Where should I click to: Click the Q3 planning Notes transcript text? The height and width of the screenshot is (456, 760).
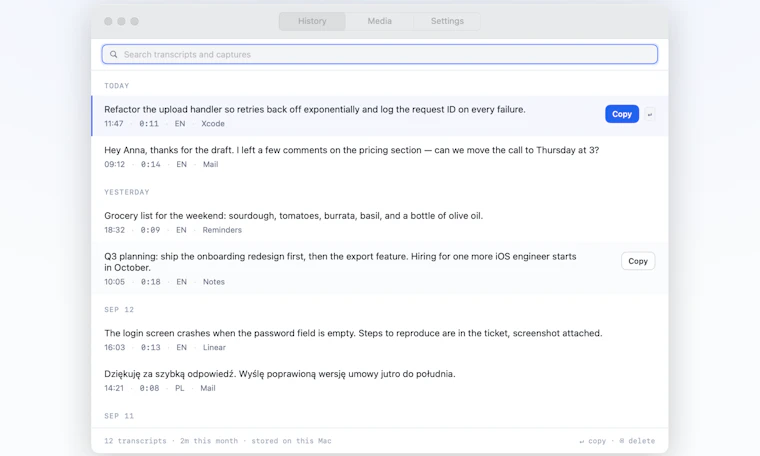point(340,262)
